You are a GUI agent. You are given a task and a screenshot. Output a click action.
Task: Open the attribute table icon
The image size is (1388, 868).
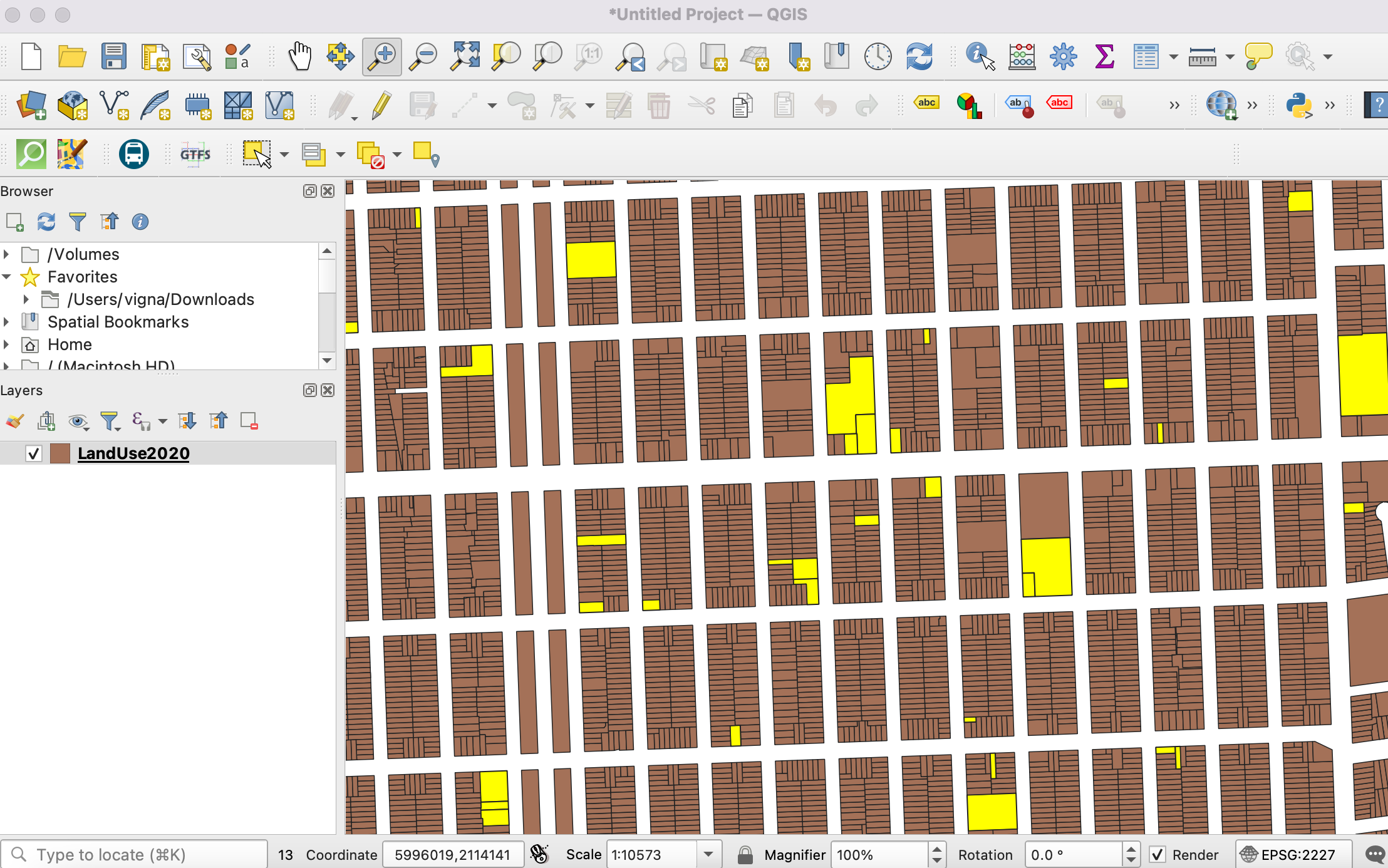pyautogui.click(x=1146, y=56)
